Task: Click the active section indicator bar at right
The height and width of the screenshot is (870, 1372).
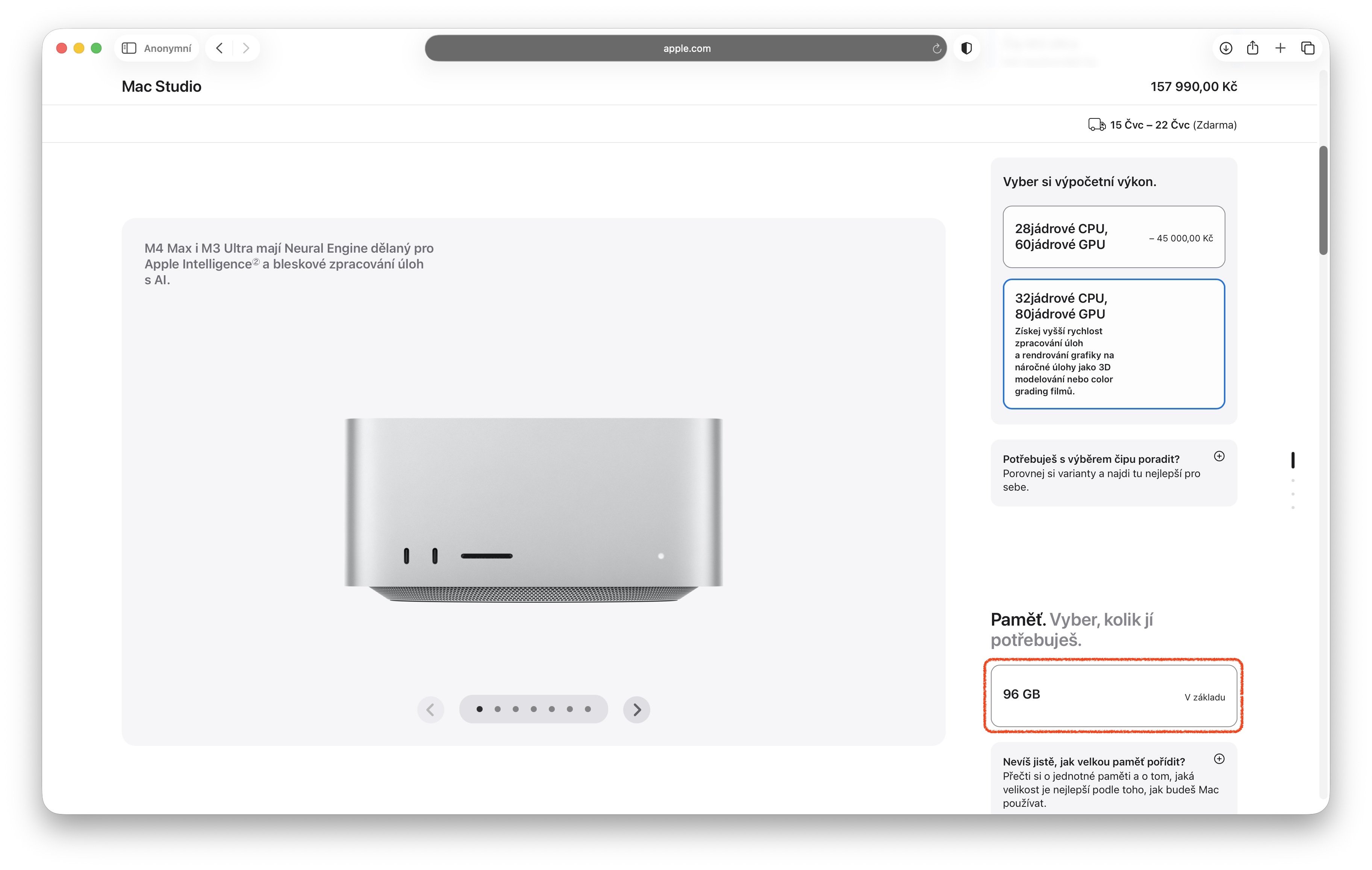Action: tap(1293, 460)
